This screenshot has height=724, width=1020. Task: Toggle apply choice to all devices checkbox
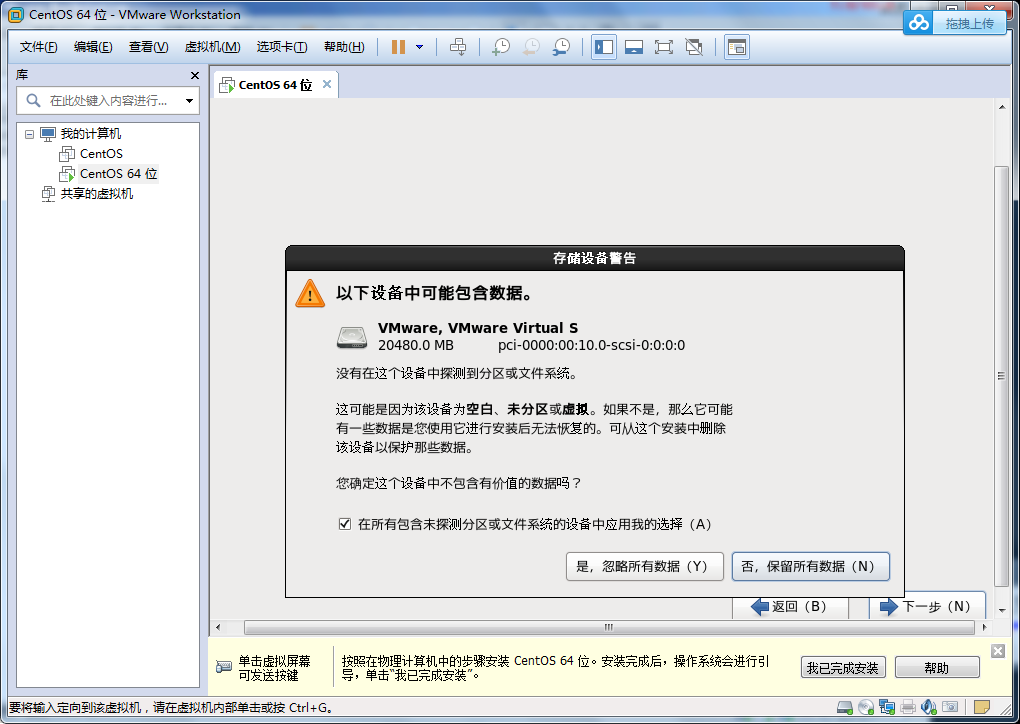click(344, 523)
